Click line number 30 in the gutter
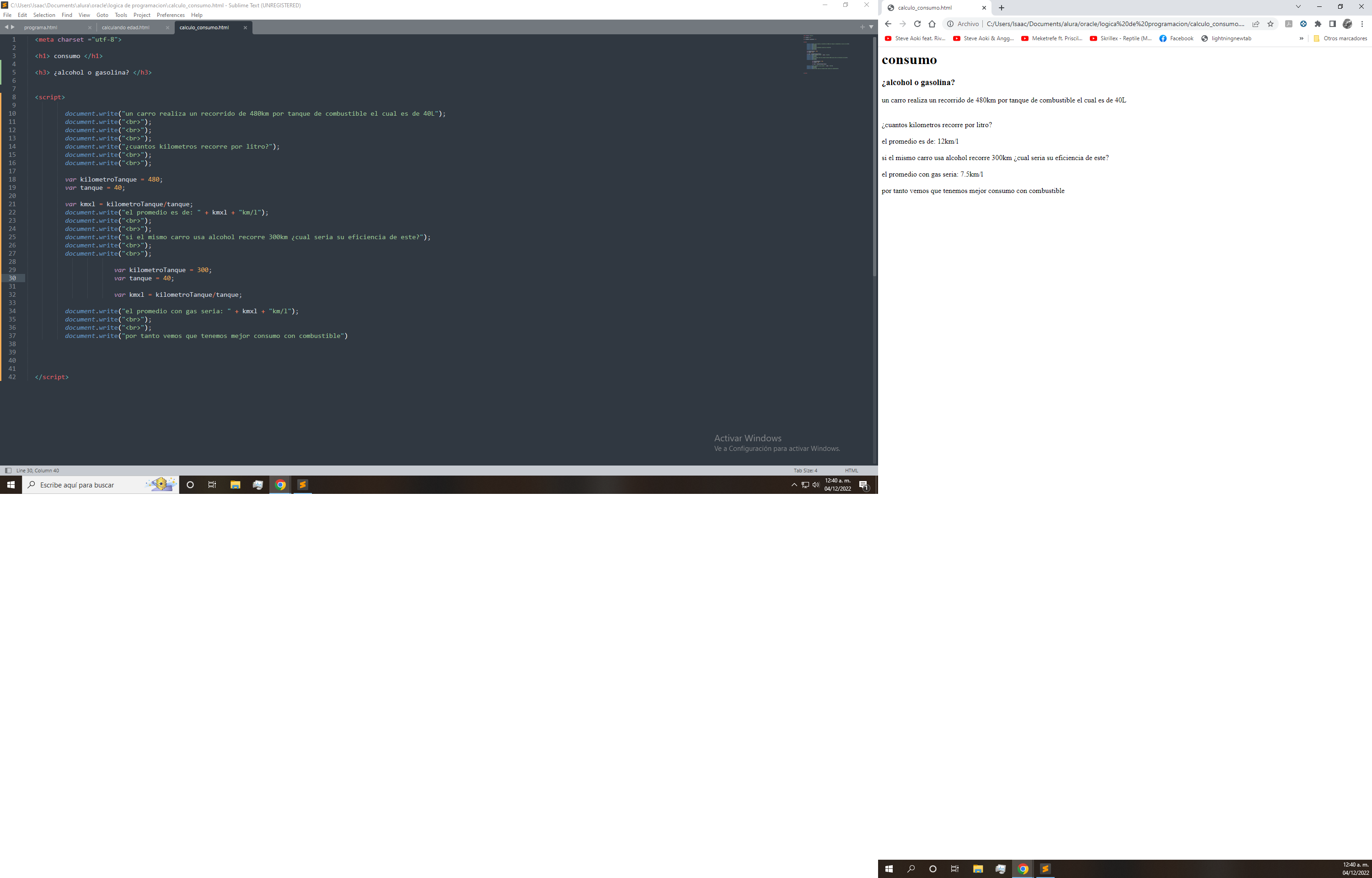1372x878 pixels. coord(12,278)
